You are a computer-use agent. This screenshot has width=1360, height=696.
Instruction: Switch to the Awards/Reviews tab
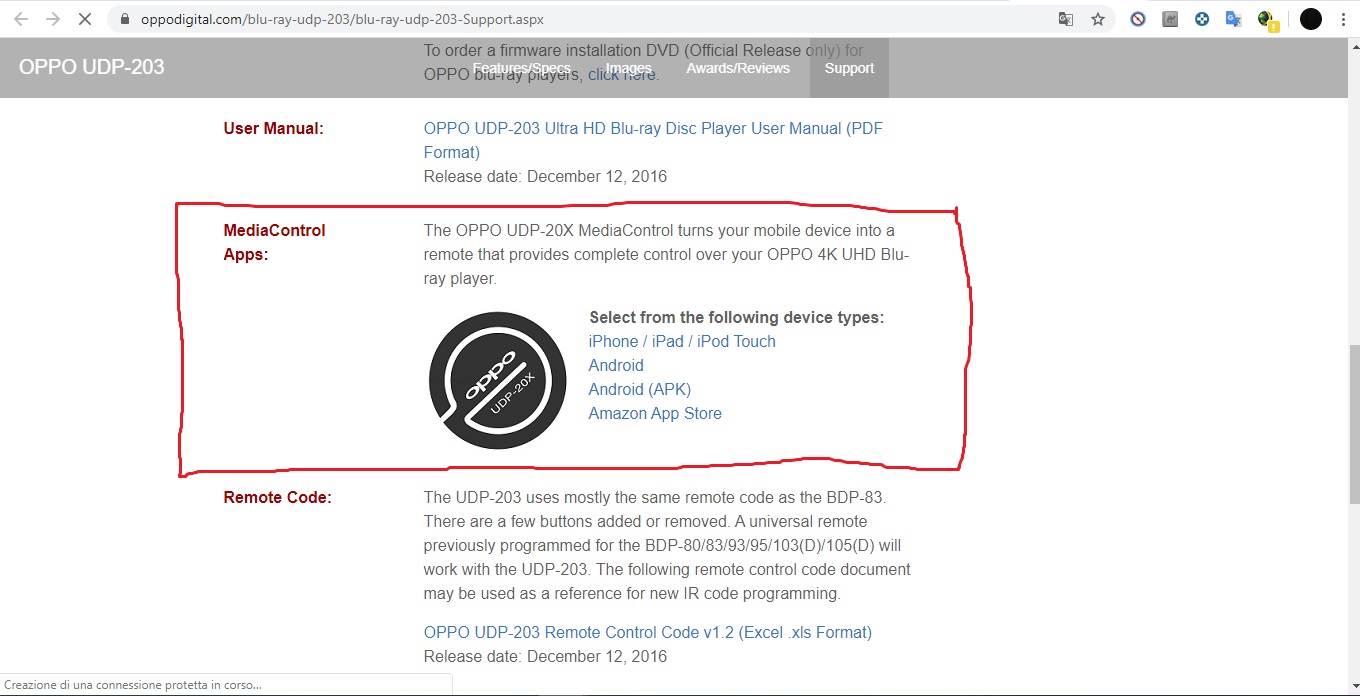[738, 68]
